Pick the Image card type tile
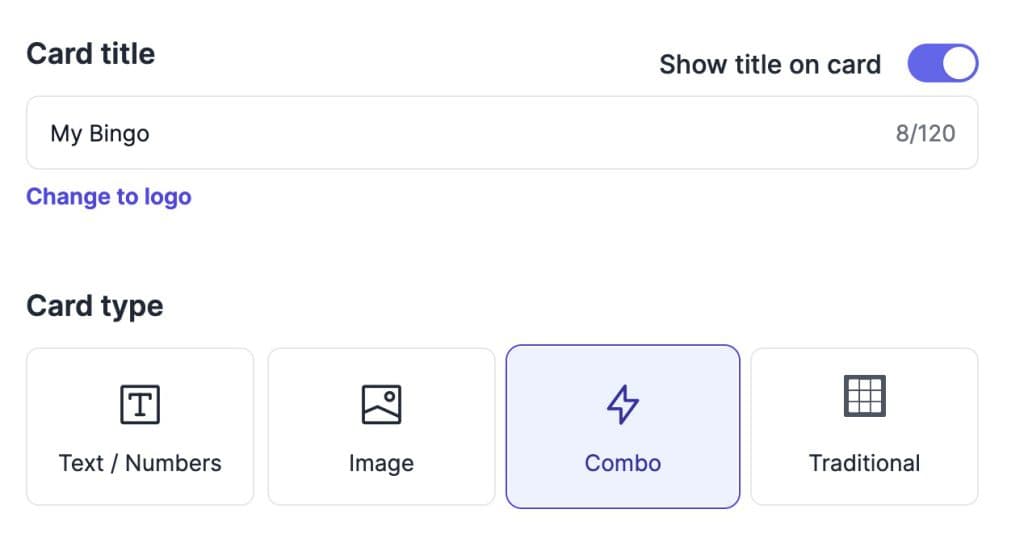Image resolution: width=1024 pixels, height=543 pixels. (x=381, y=427)
